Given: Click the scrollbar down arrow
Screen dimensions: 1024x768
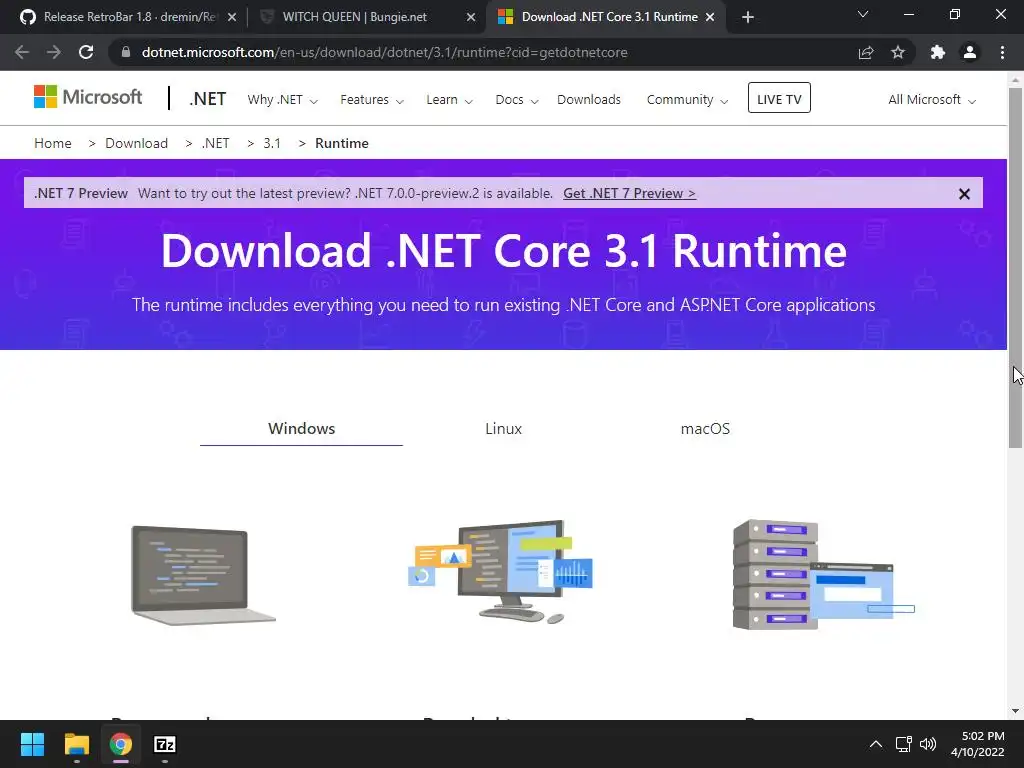Looking at the screenshot, I should tap(1015, 711).
